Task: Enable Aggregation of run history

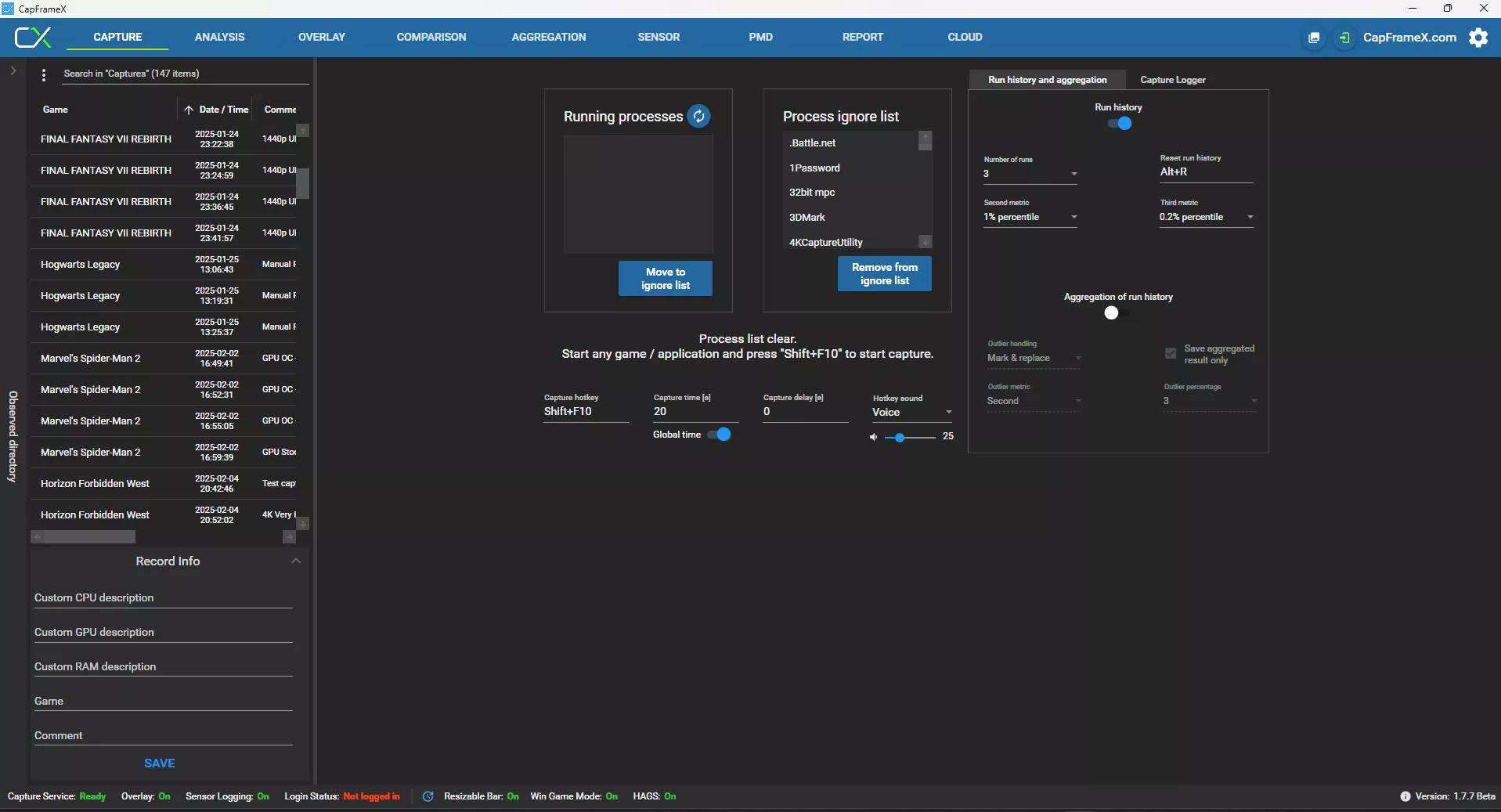Action: [x=1116, y=313]
